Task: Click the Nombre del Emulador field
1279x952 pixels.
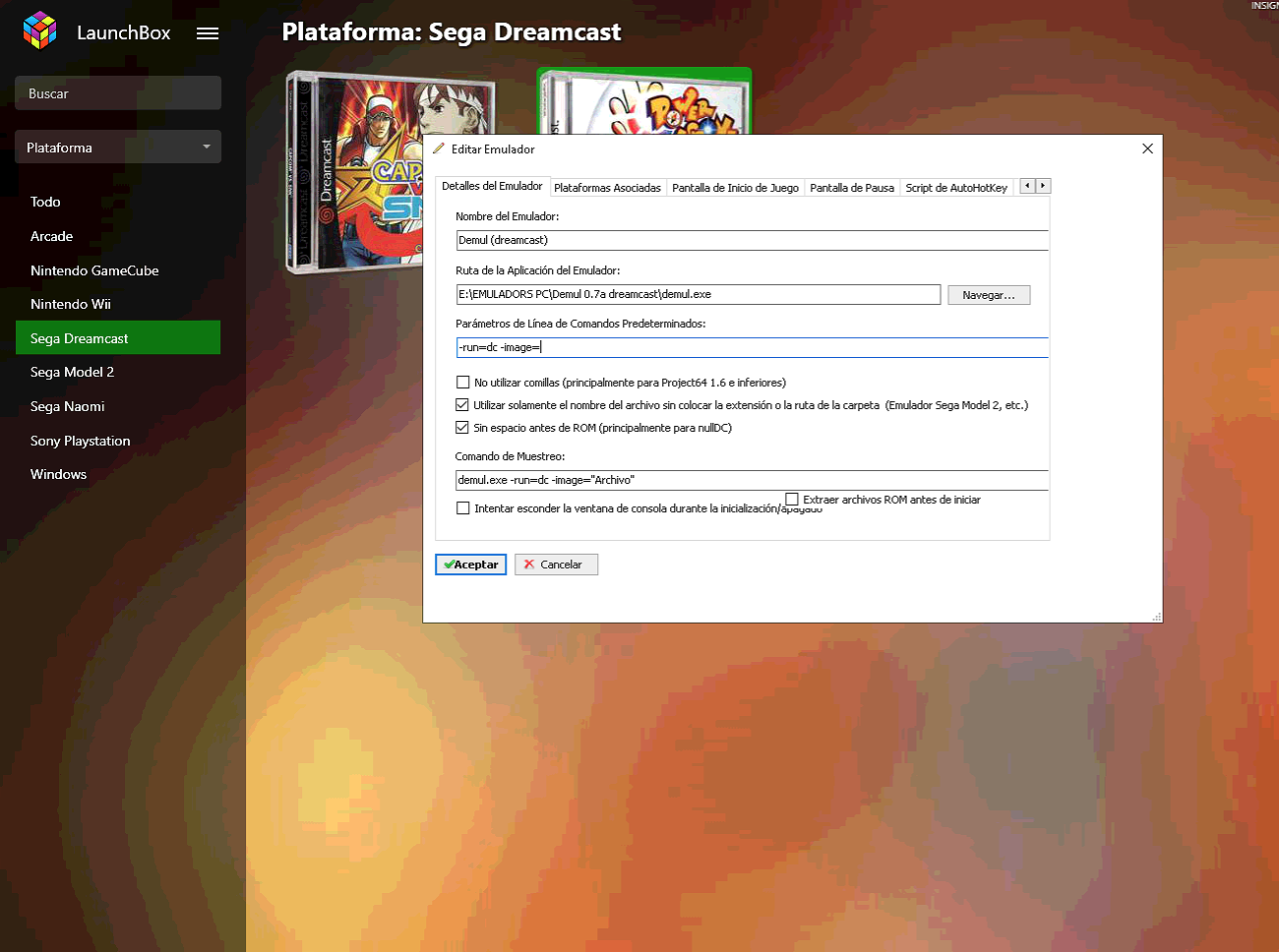Action: click(752, 240)
